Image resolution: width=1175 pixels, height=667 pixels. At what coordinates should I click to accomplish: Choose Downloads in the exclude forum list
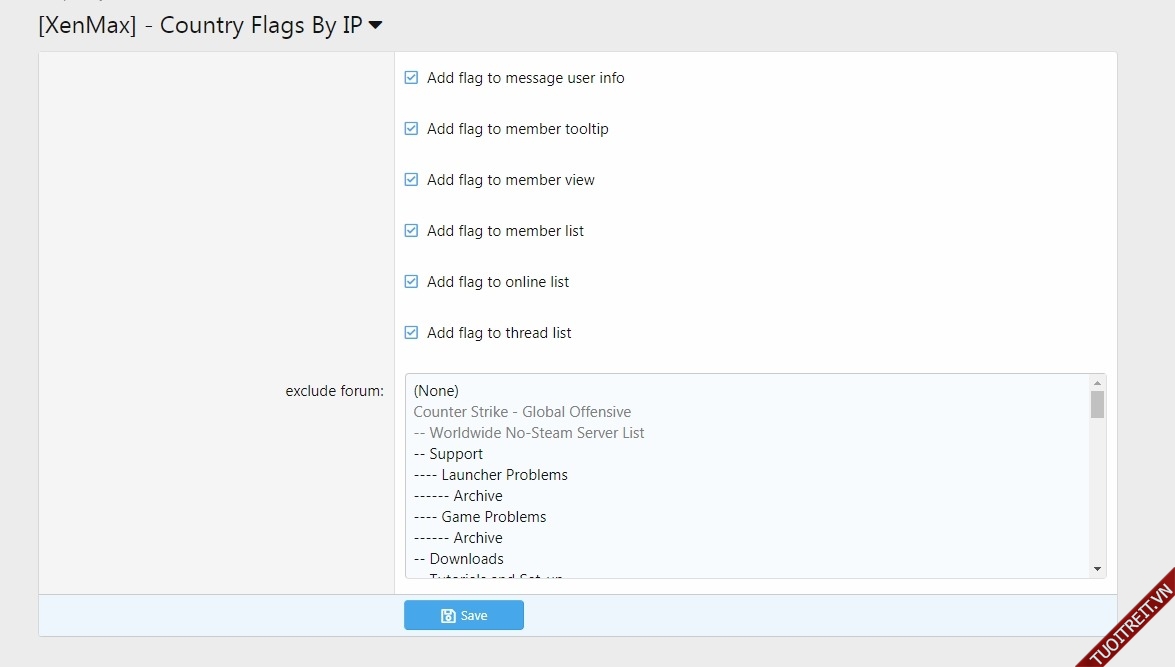tap(466, 559)
